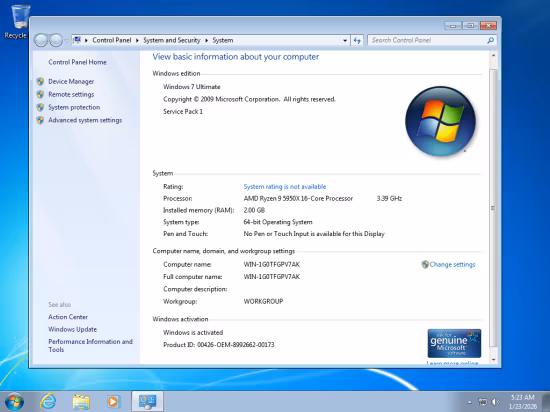Click Control Panel in the breadcrumb

click(x=112, y=40)
